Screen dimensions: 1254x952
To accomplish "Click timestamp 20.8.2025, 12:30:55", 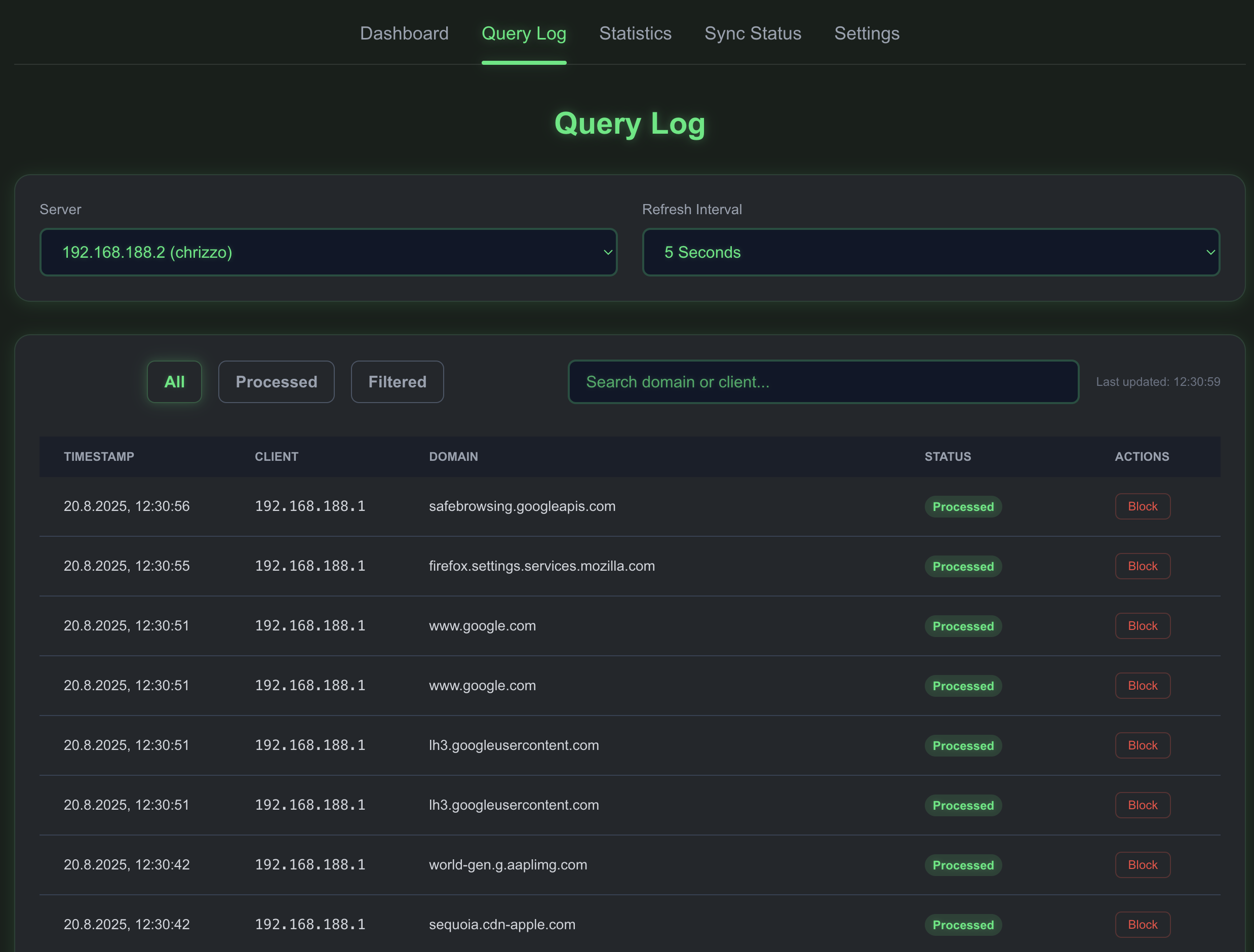I will click(x=127, y=566).
